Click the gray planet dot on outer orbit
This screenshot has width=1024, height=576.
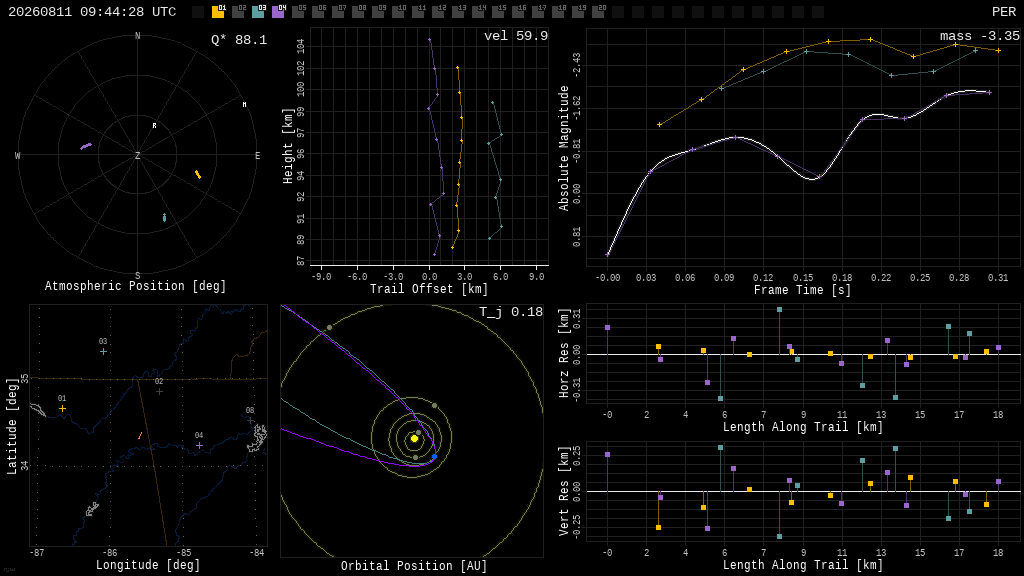point(329,327)
